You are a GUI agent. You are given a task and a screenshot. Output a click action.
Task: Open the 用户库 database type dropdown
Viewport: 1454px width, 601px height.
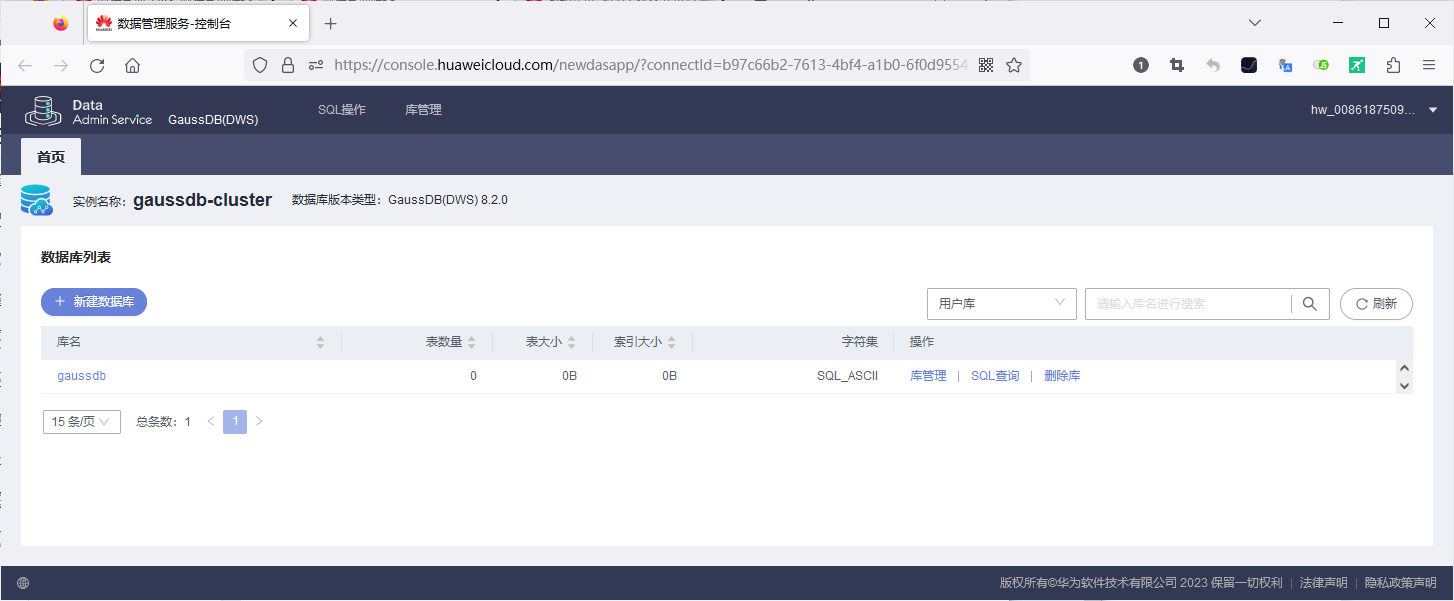tap(1002, 304)
